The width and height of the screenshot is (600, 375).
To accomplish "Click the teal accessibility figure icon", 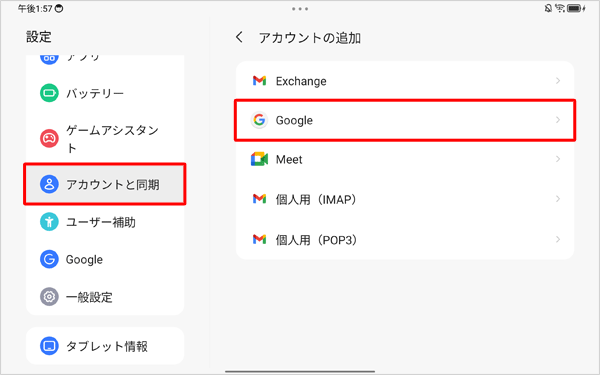I will click(49, 222).
